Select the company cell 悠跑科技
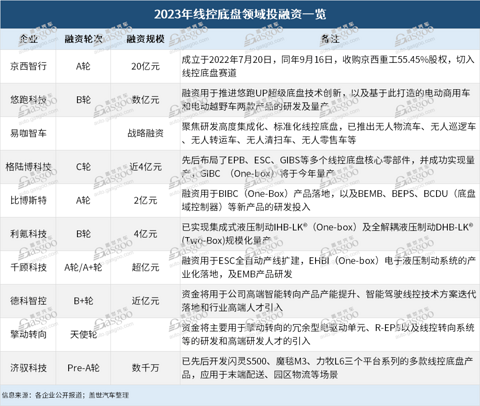 (x=28, y=100)
